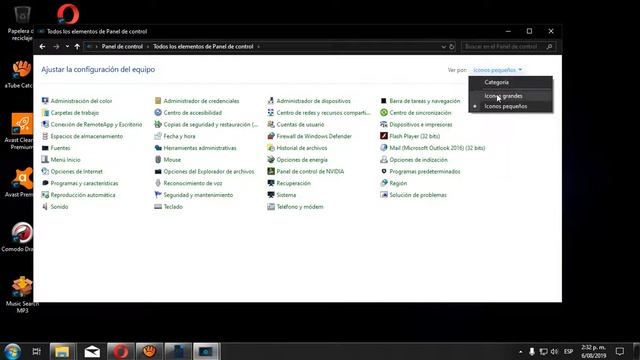
Task: Click the volume icon in system tray
Action: point(554,351)
